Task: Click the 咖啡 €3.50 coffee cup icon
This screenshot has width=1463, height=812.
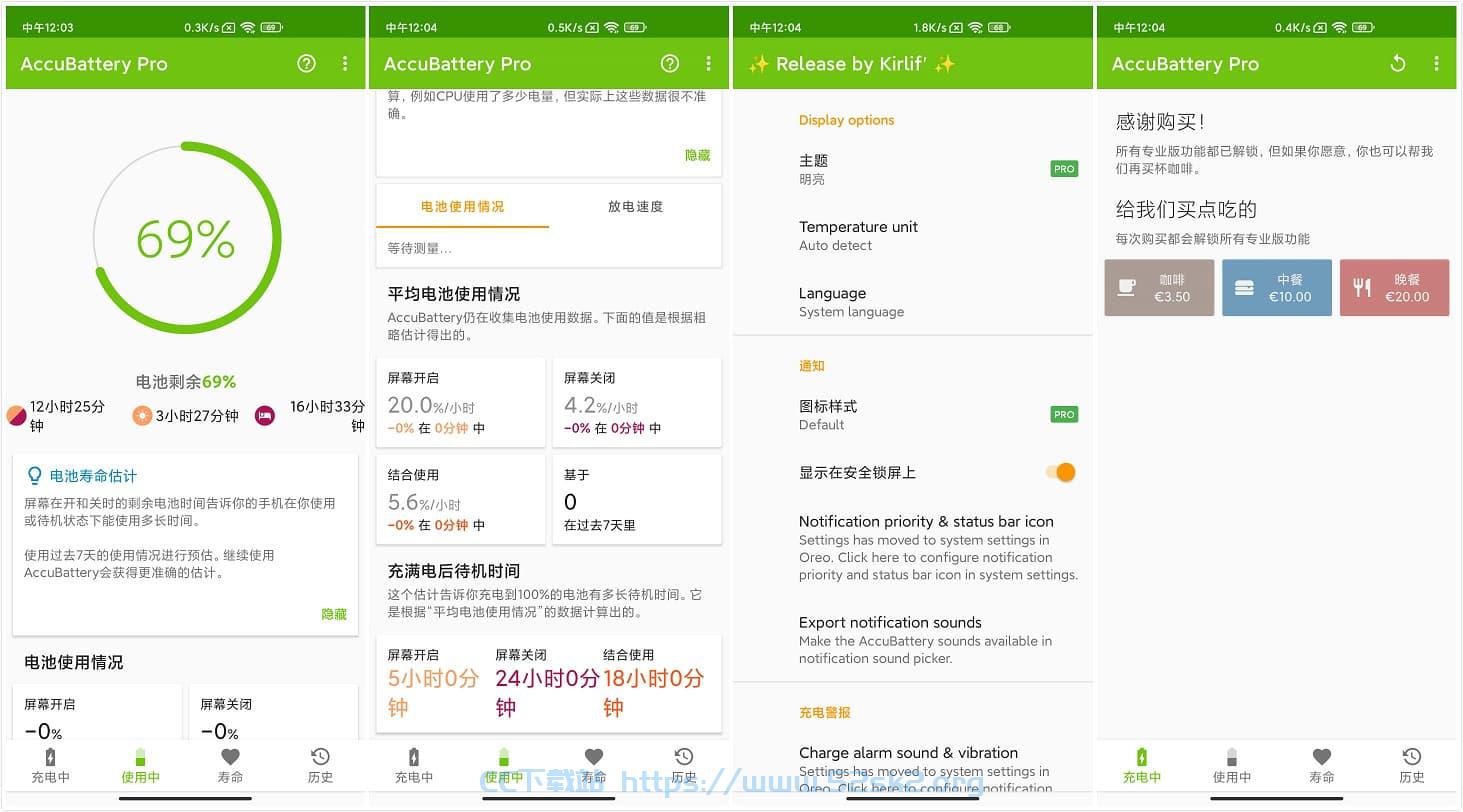Action: [1127, 288]
